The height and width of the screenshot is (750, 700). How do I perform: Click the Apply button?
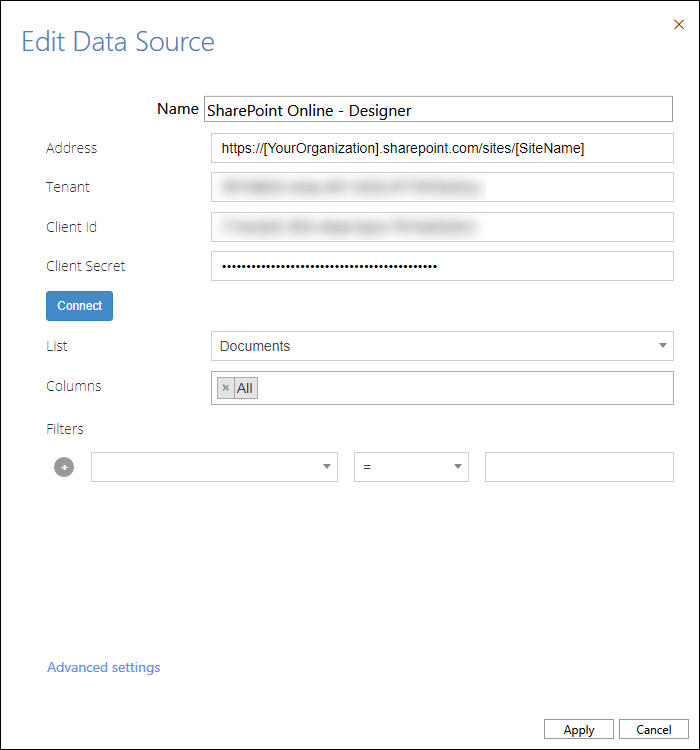pyautogui.click(x=578, y=729)
